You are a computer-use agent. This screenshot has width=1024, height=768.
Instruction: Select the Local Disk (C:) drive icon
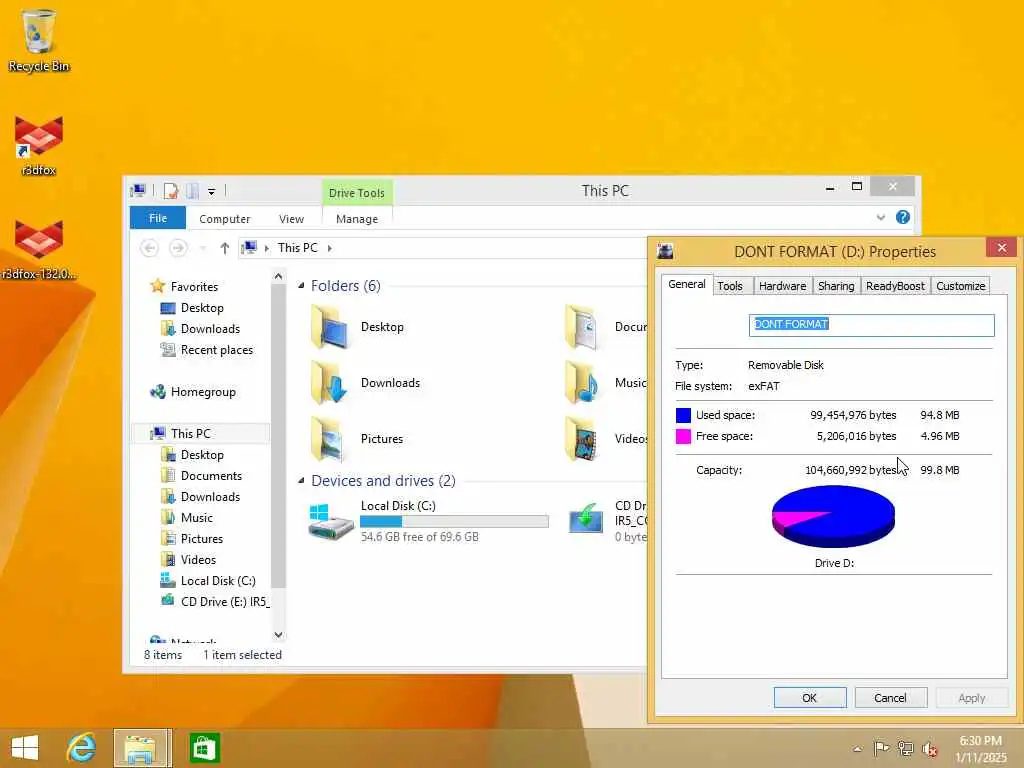pyautogui.click(x=330, y=520)
